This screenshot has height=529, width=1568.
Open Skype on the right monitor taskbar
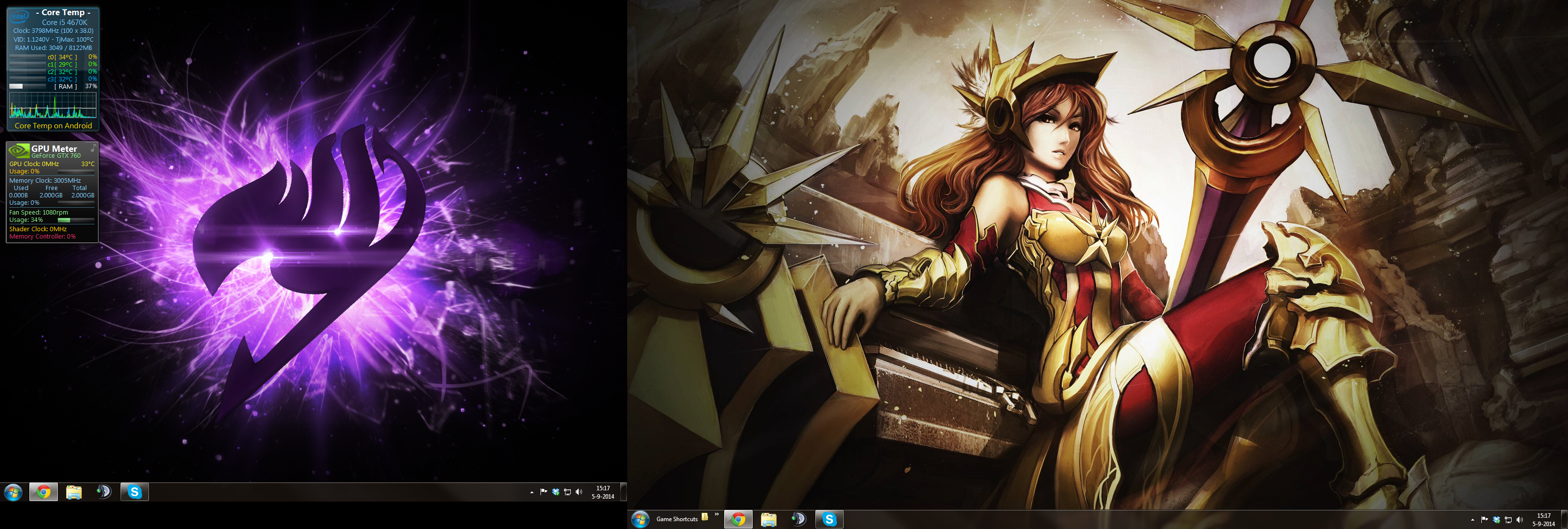point(829,519)
